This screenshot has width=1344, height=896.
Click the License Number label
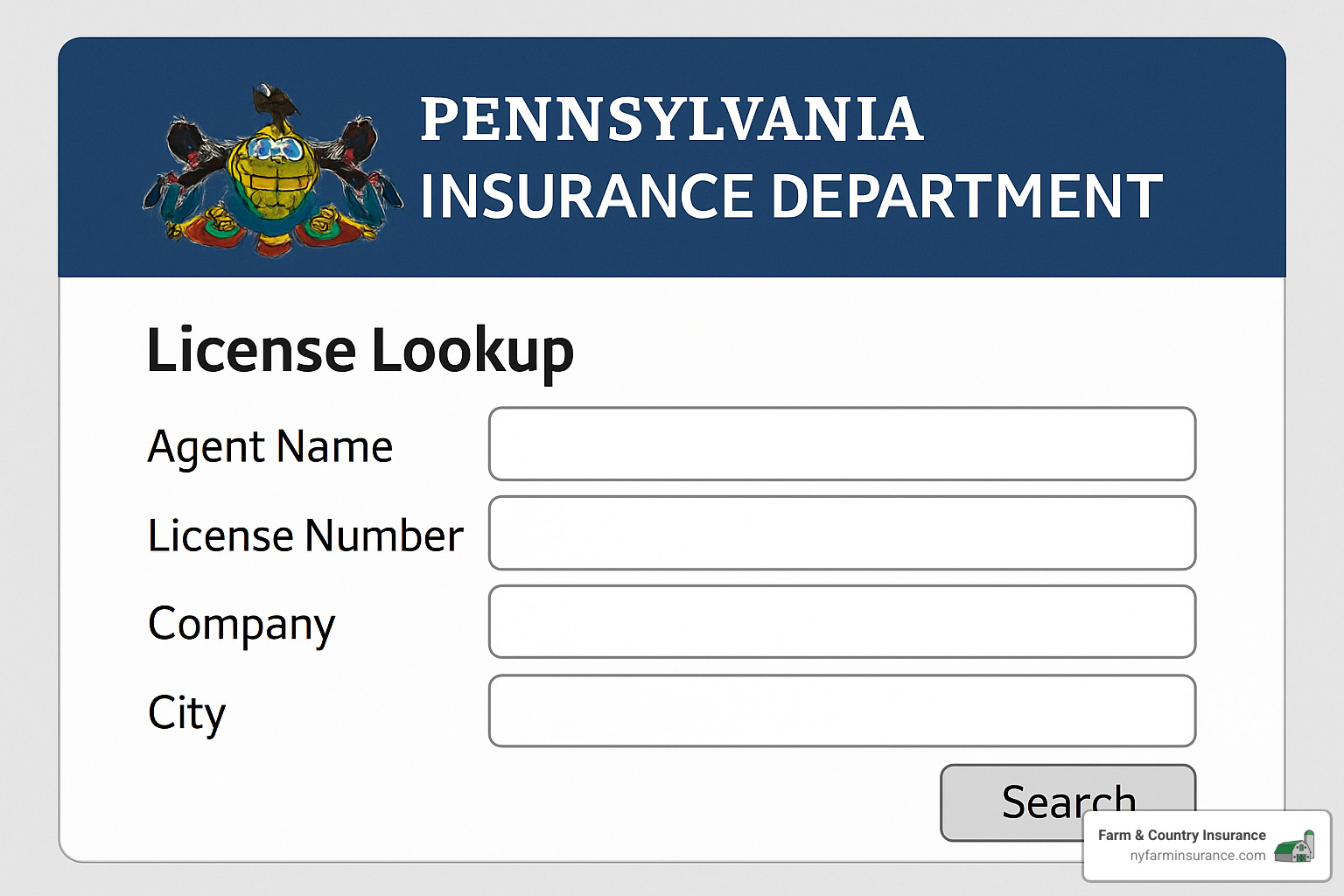click(x=305, y=535)
